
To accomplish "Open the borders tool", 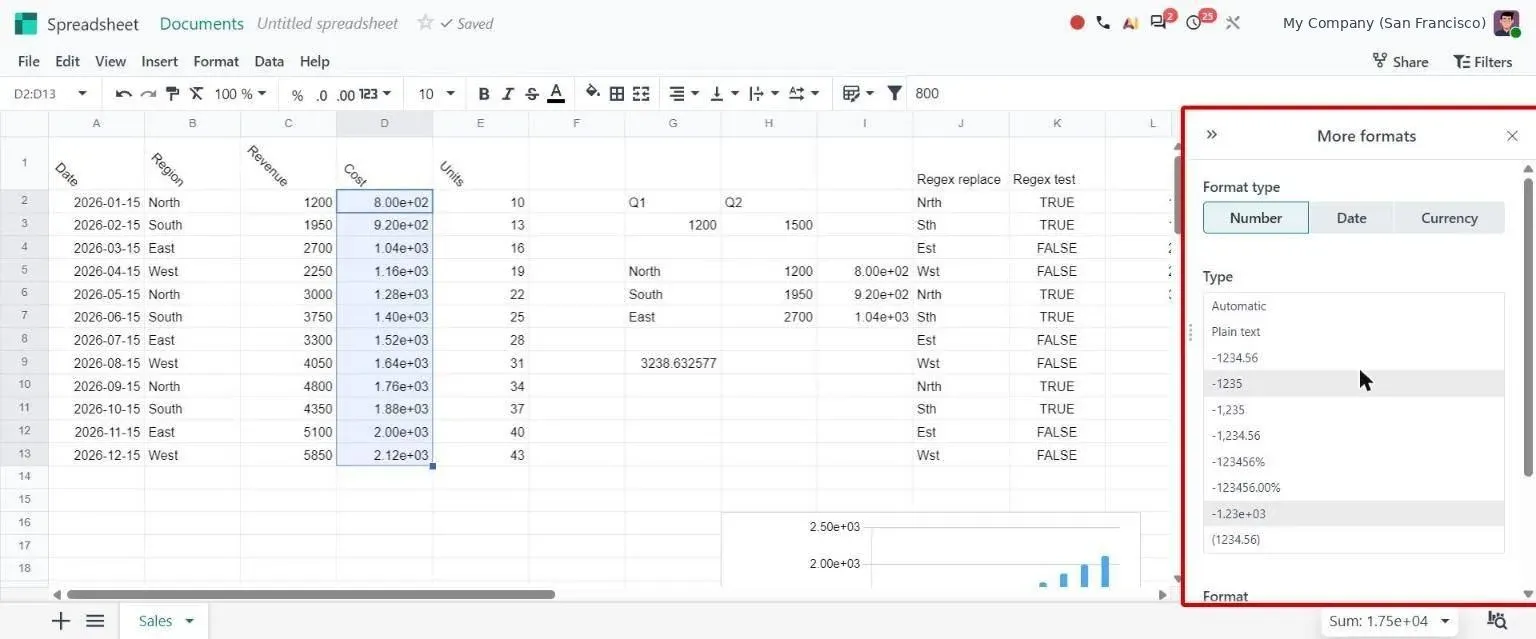I will (x=617, y=94).
